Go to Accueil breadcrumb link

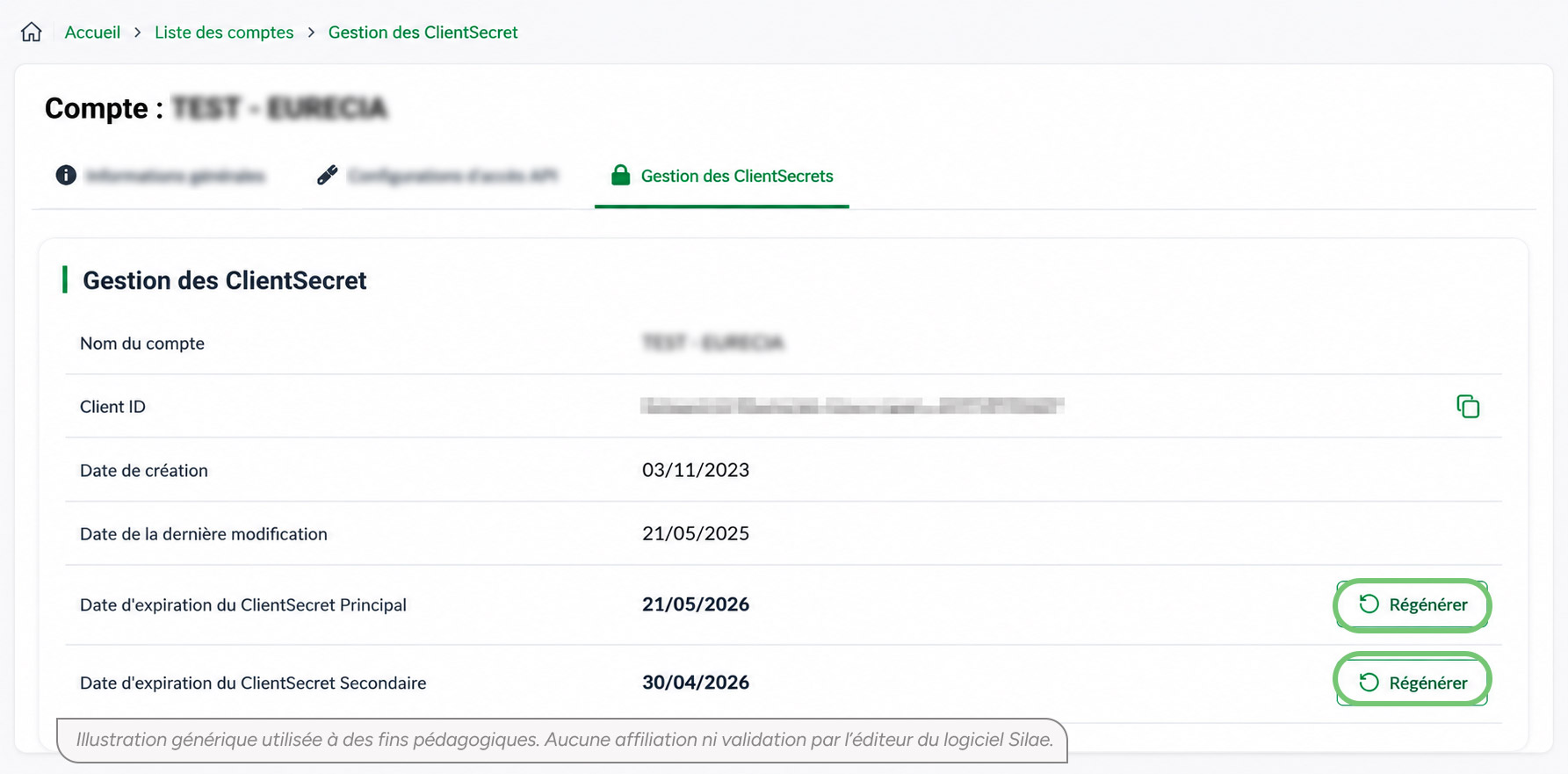pos(92,33)
